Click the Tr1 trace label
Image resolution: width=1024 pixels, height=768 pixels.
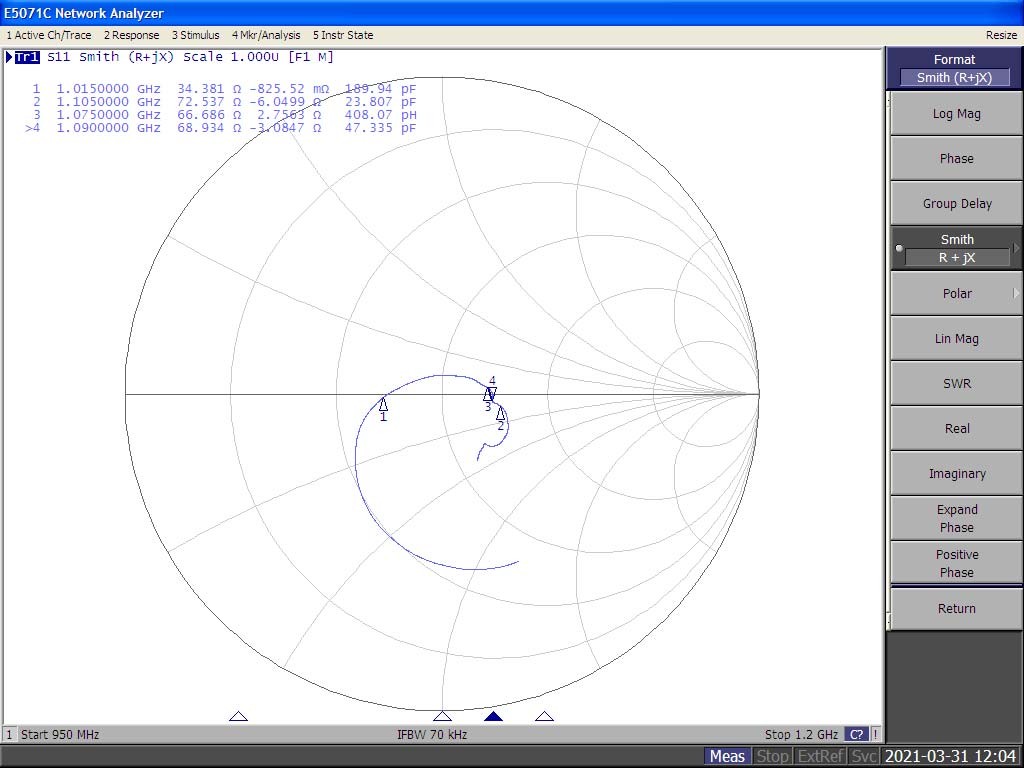(x=27, y=57)
